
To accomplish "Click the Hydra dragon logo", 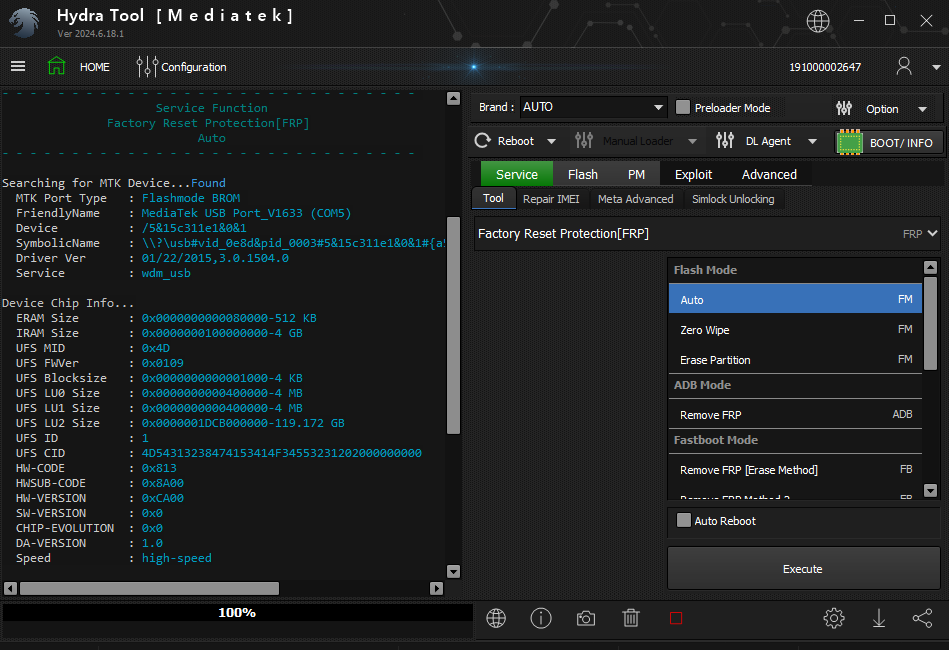I will tap(24, 23).
